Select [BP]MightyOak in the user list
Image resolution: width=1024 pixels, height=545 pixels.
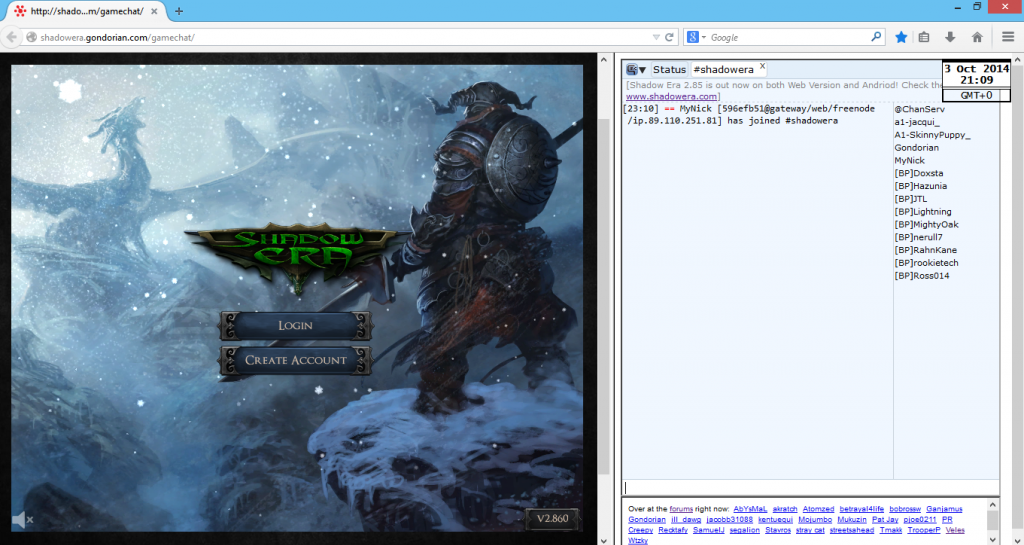(927, 225)
